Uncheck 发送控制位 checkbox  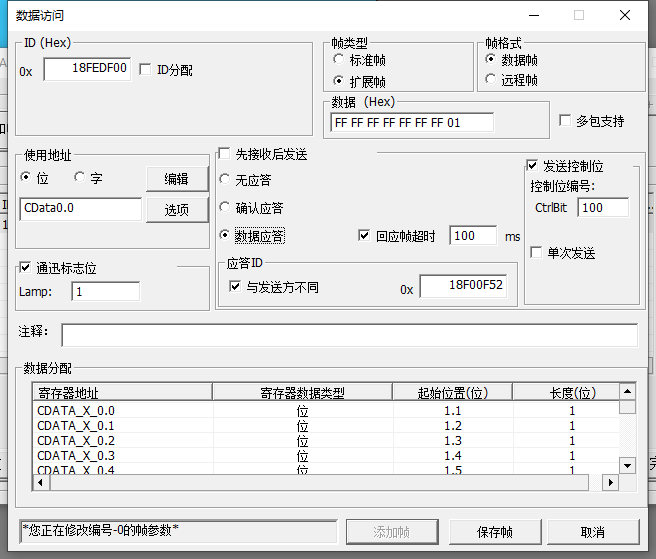tap(532, 166)
